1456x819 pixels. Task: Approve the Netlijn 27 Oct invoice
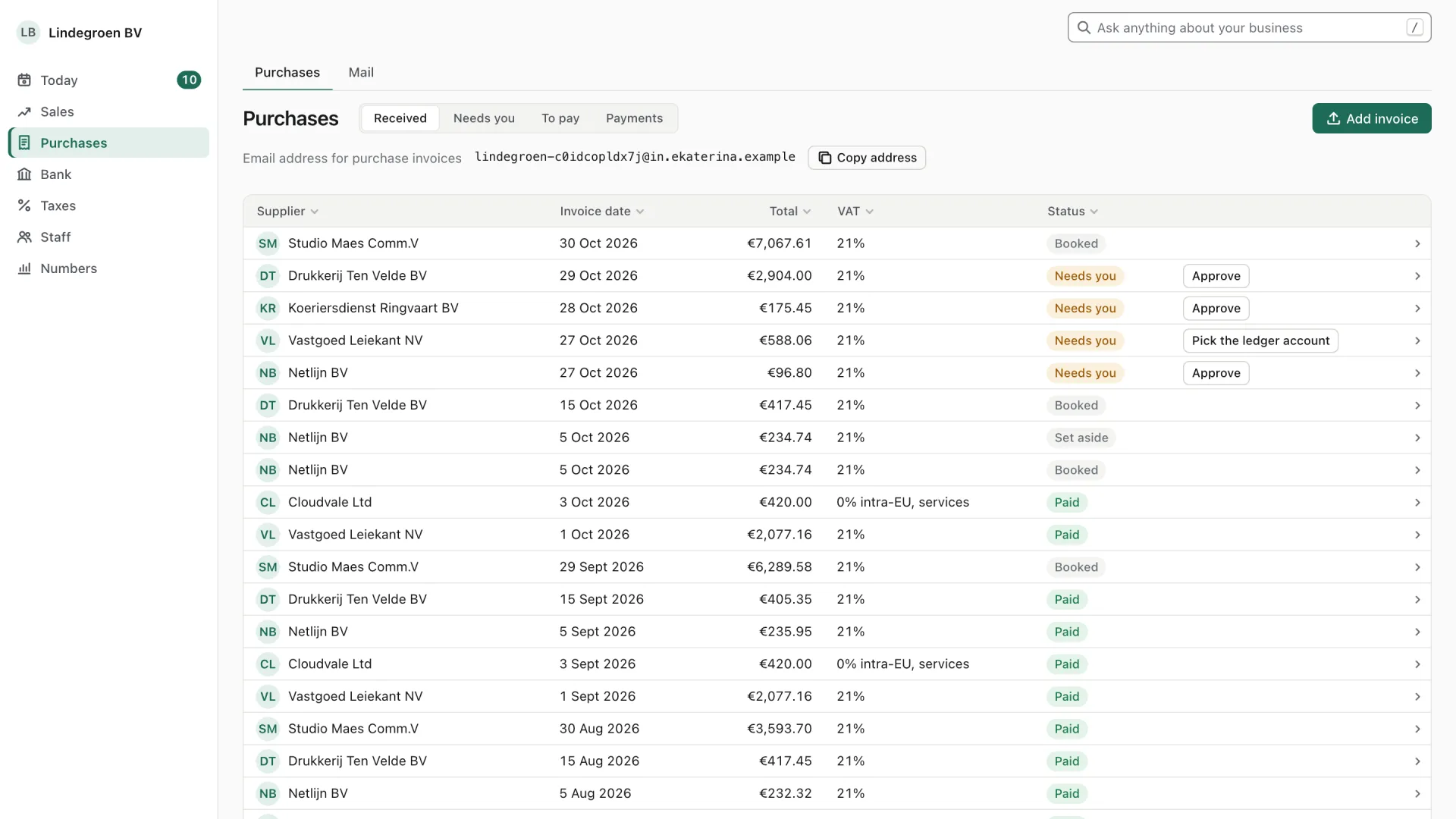click(x=1216, y=373)
